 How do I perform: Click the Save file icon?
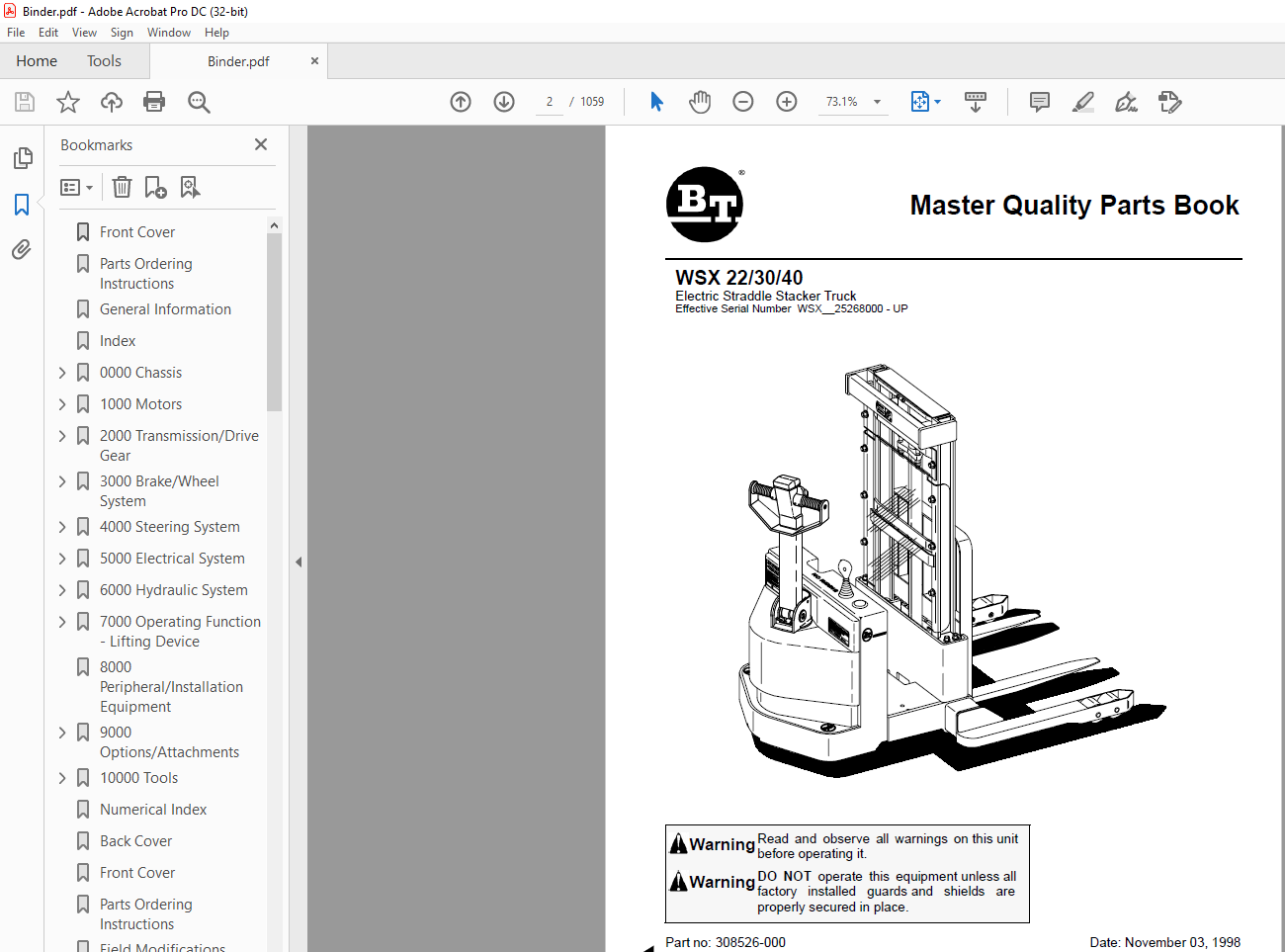click(25, 102)
